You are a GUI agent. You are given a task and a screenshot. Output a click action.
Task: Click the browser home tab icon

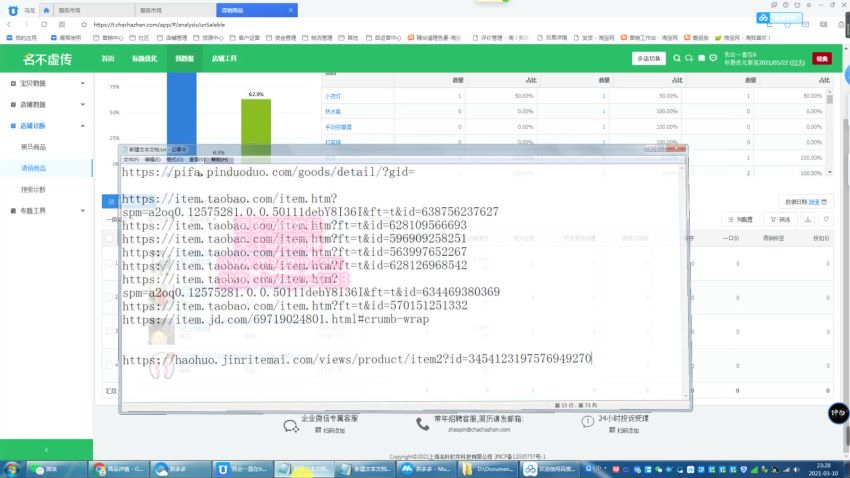click(47, 10)
